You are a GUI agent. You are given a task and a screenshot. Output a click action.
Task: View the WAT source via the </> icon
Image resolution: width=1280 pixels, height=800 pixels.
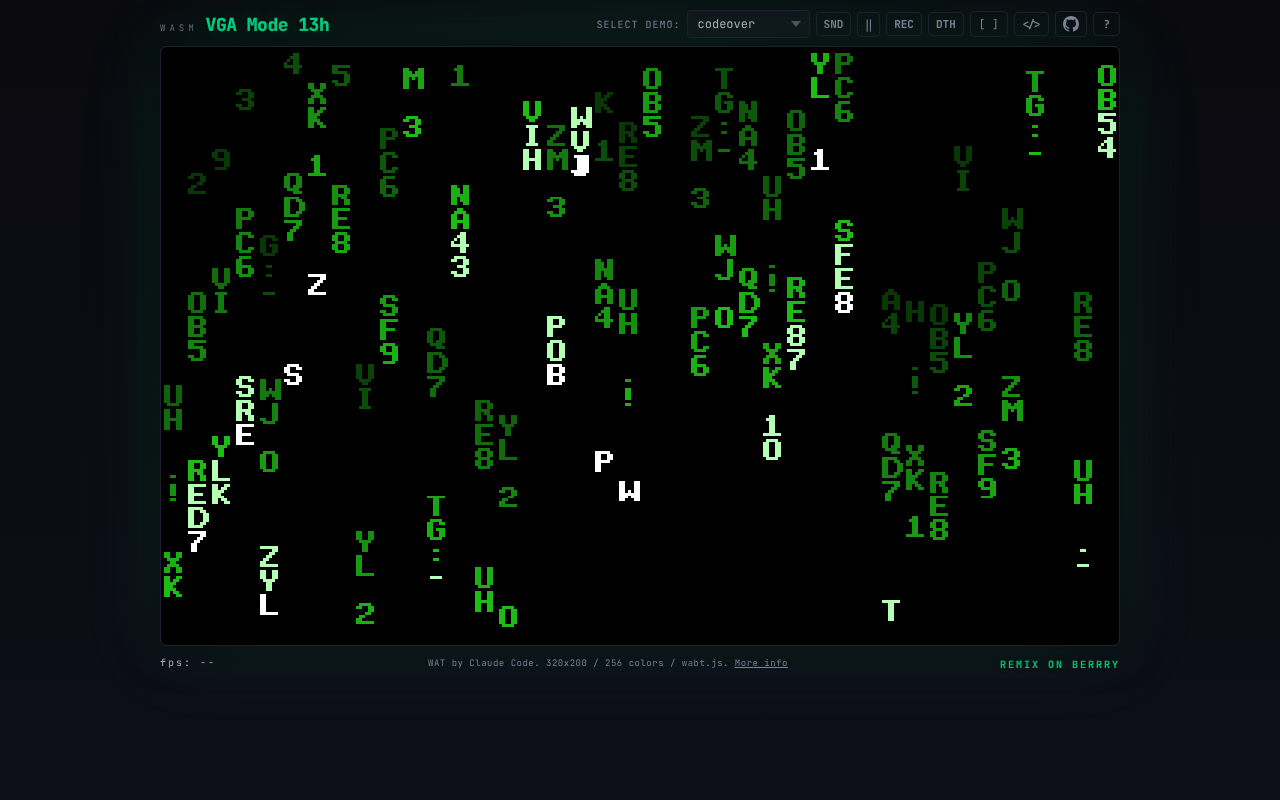tap(1031, 23)
